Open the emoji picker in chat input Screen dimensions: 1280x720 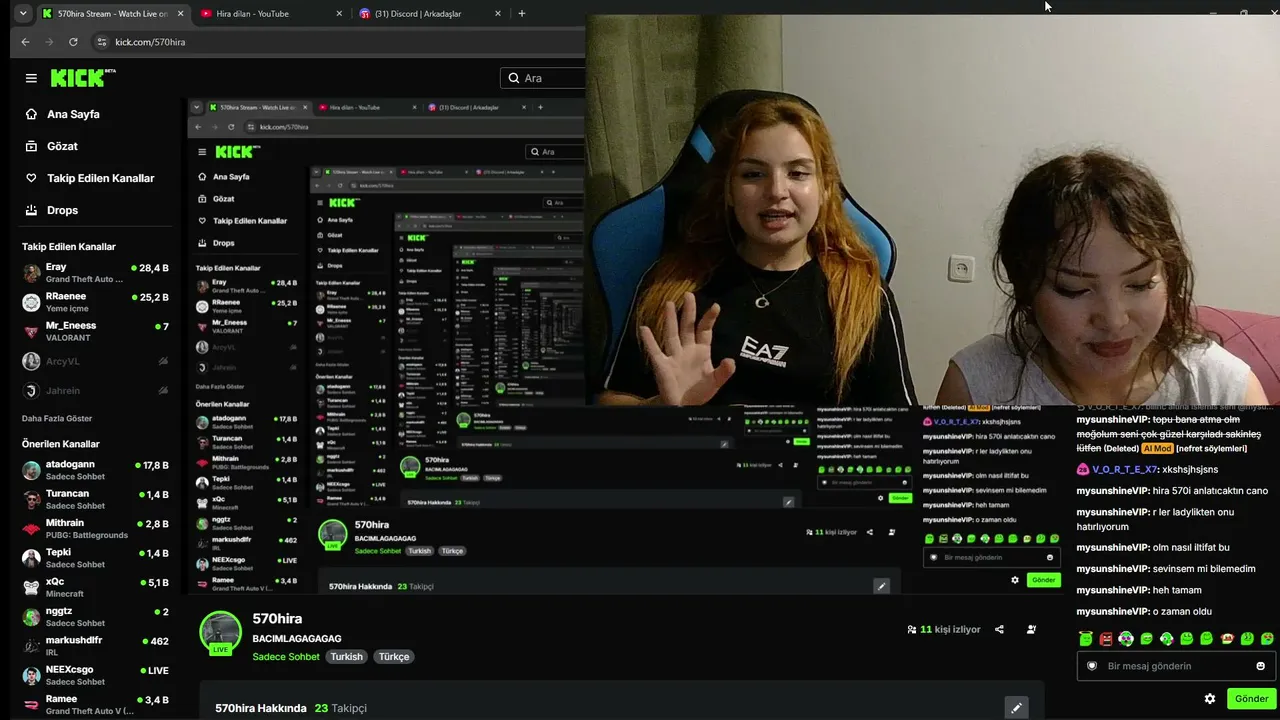point(1260,666)
